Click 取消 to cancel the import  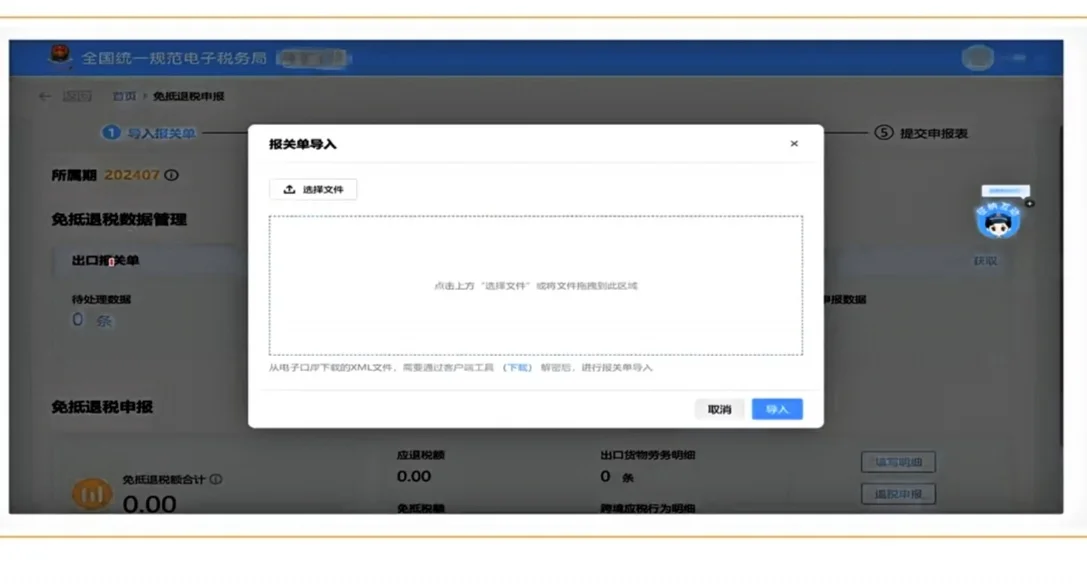pos(719,409)
